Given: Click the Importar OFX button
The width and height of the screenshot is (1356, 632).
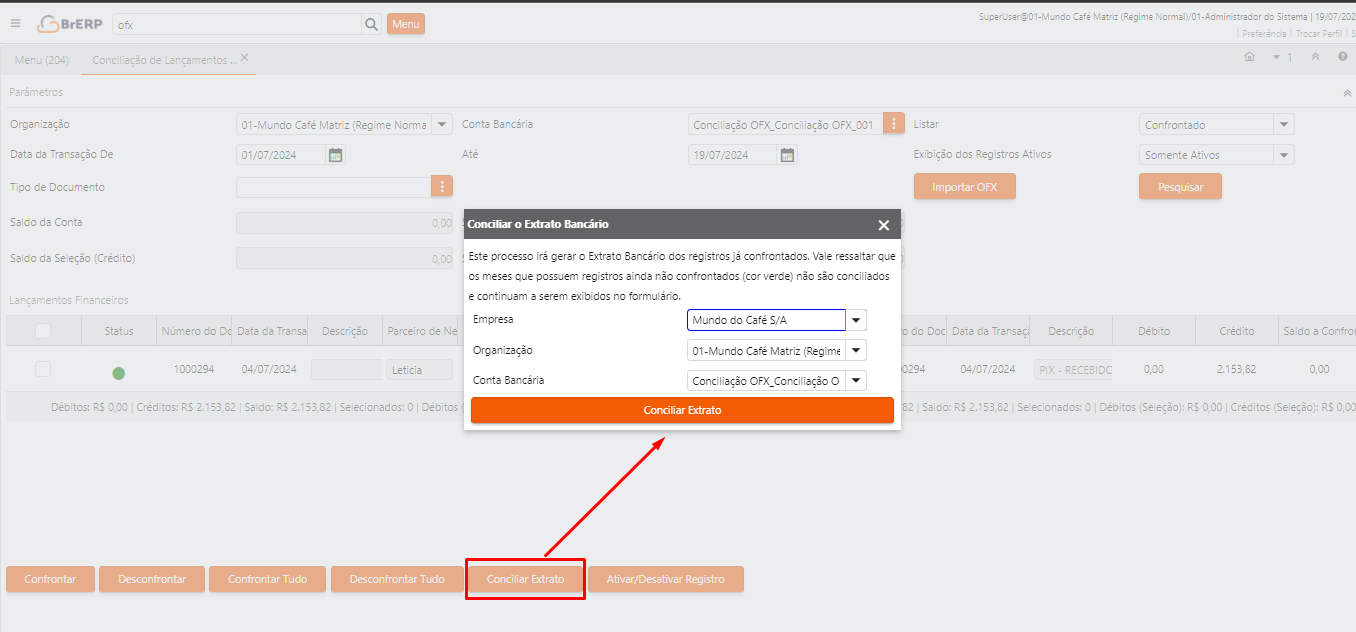Looking at the screenshot, I should point(964,187).
